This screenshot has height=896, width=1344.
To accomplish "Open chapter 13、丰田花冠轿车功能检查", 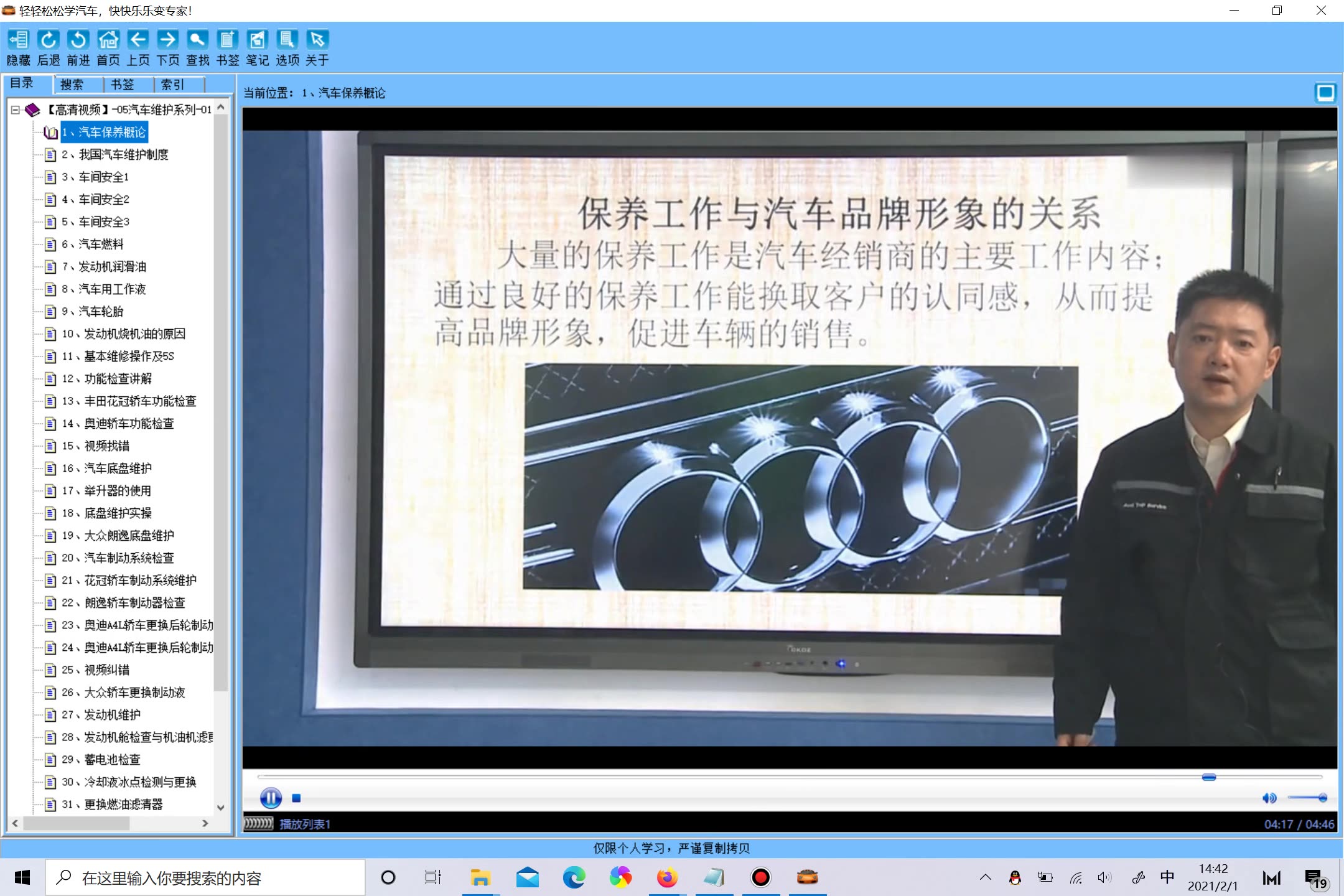I will (x=129, y=401).
